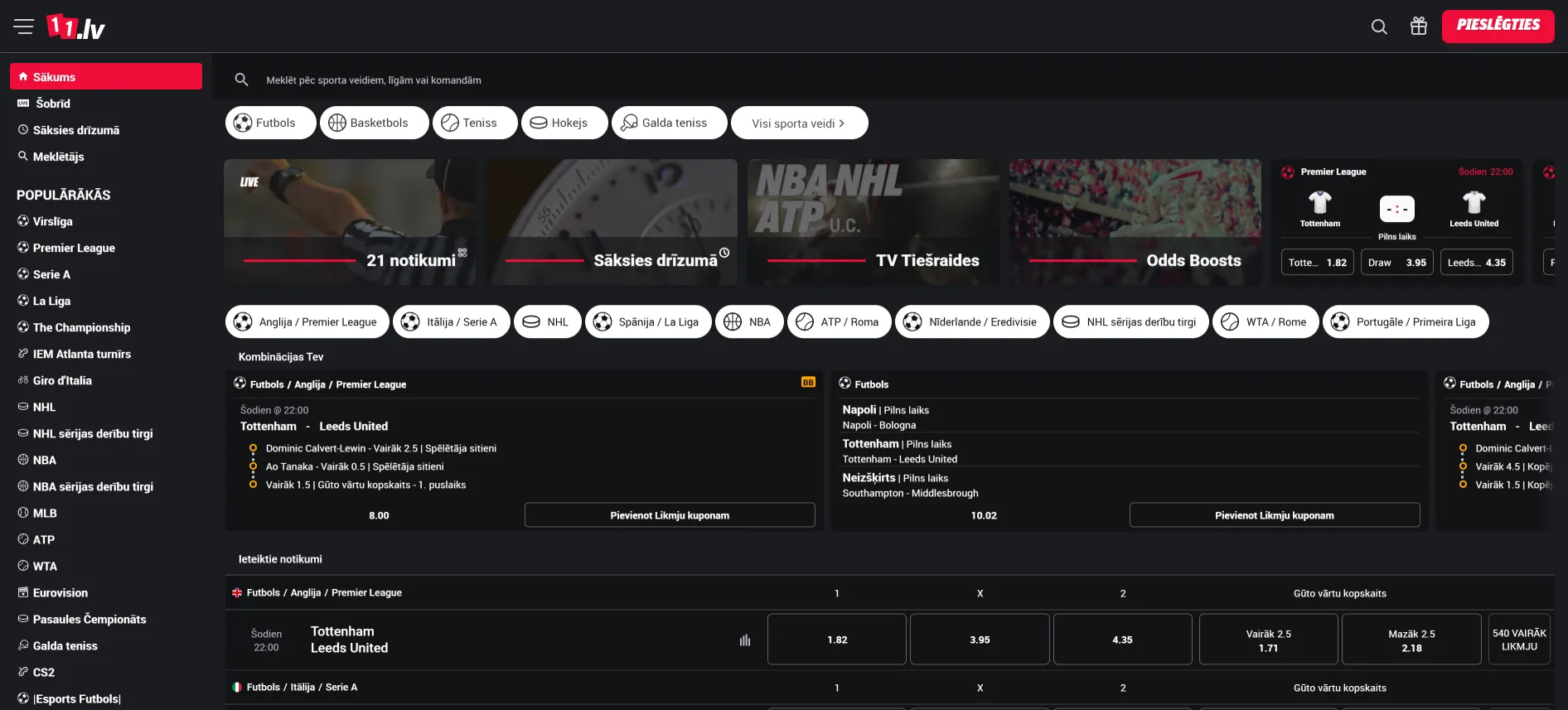Select the Teniss sport chip
The height and width of the screenshot is (710, 1568).
point(475,123)
